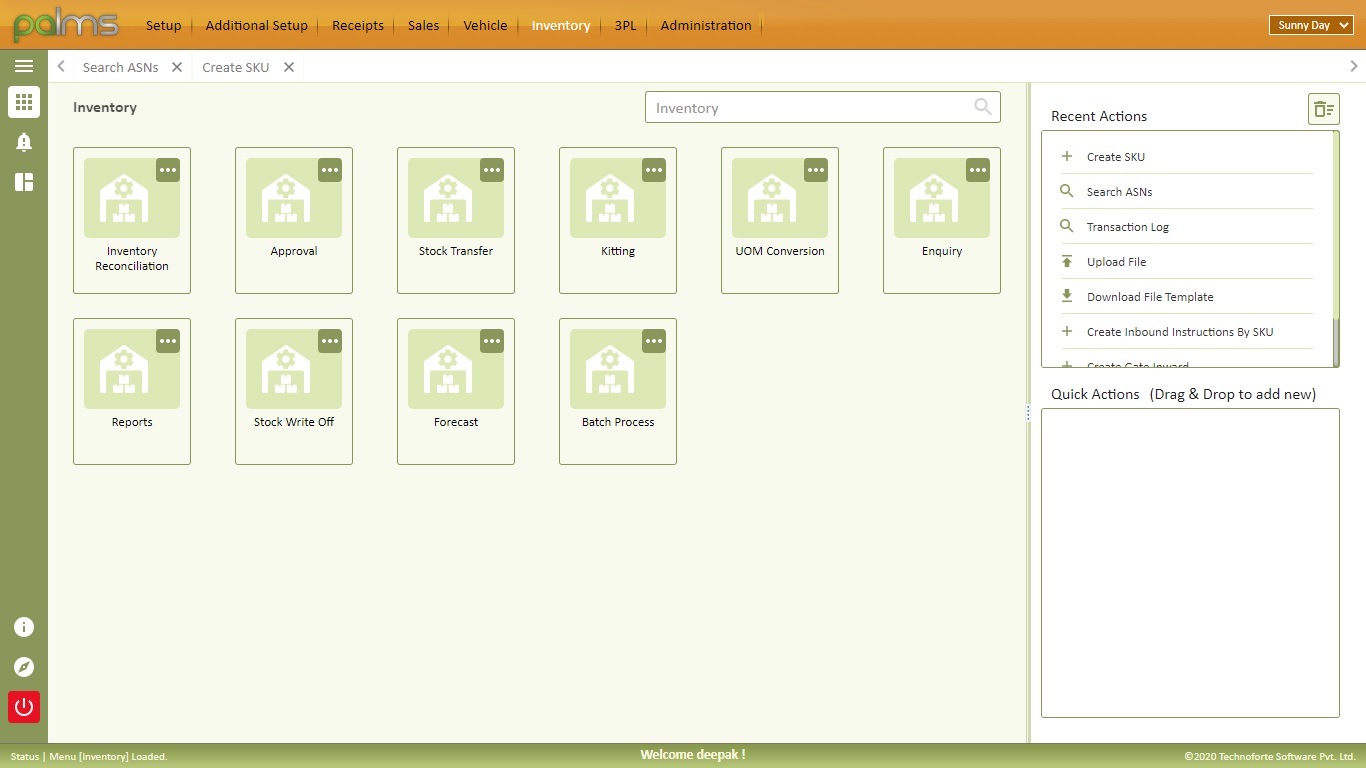This screenshot has height=768, width=1366.
Task: Switch to the Inventory menu
Action: pos(560,25)
